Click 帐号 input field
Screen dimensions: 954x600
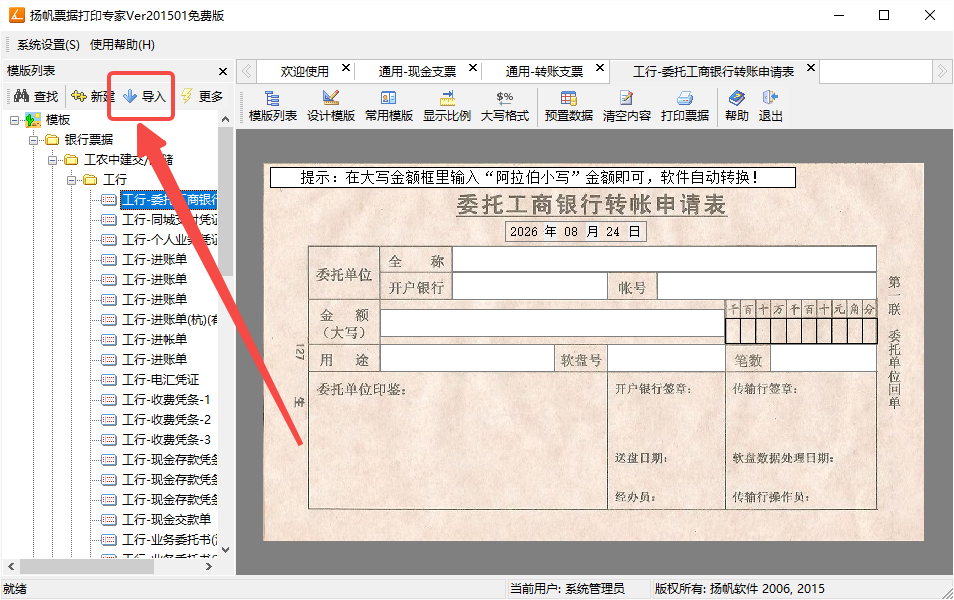click(x=767, y=287)
